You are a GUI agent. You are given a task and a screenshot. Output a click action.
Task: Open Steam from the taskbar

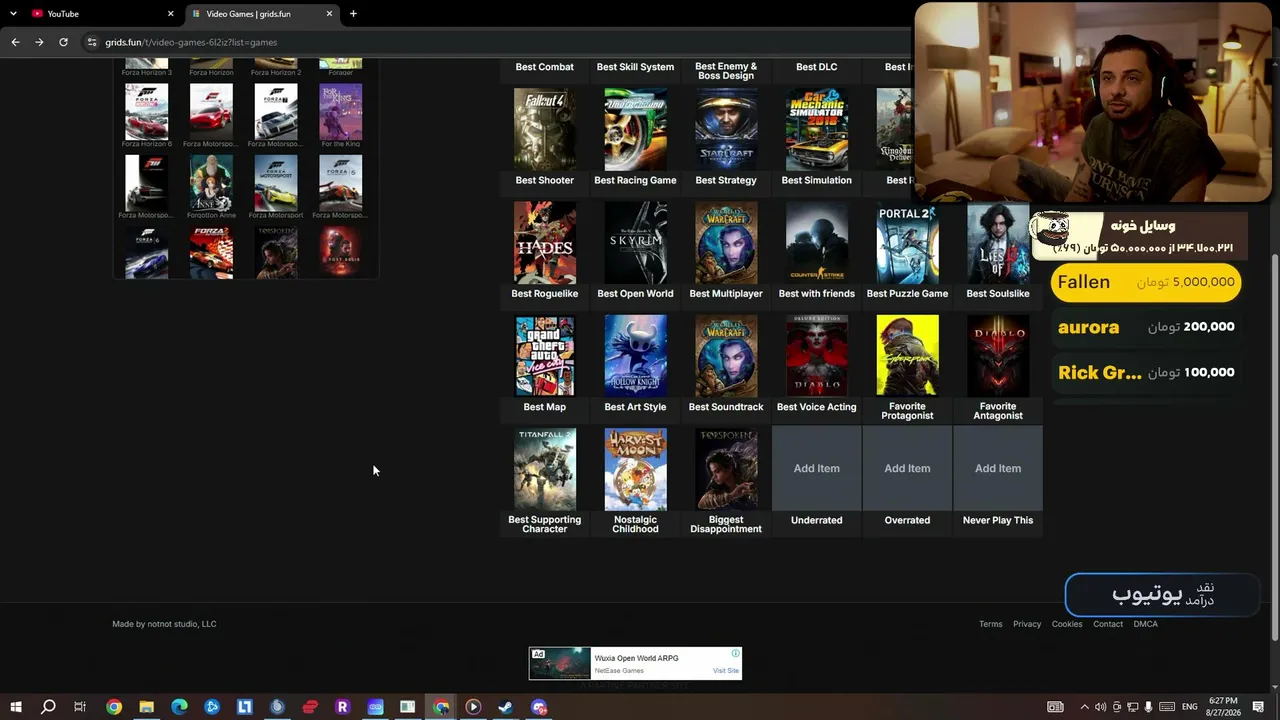[x=506, y=707]
